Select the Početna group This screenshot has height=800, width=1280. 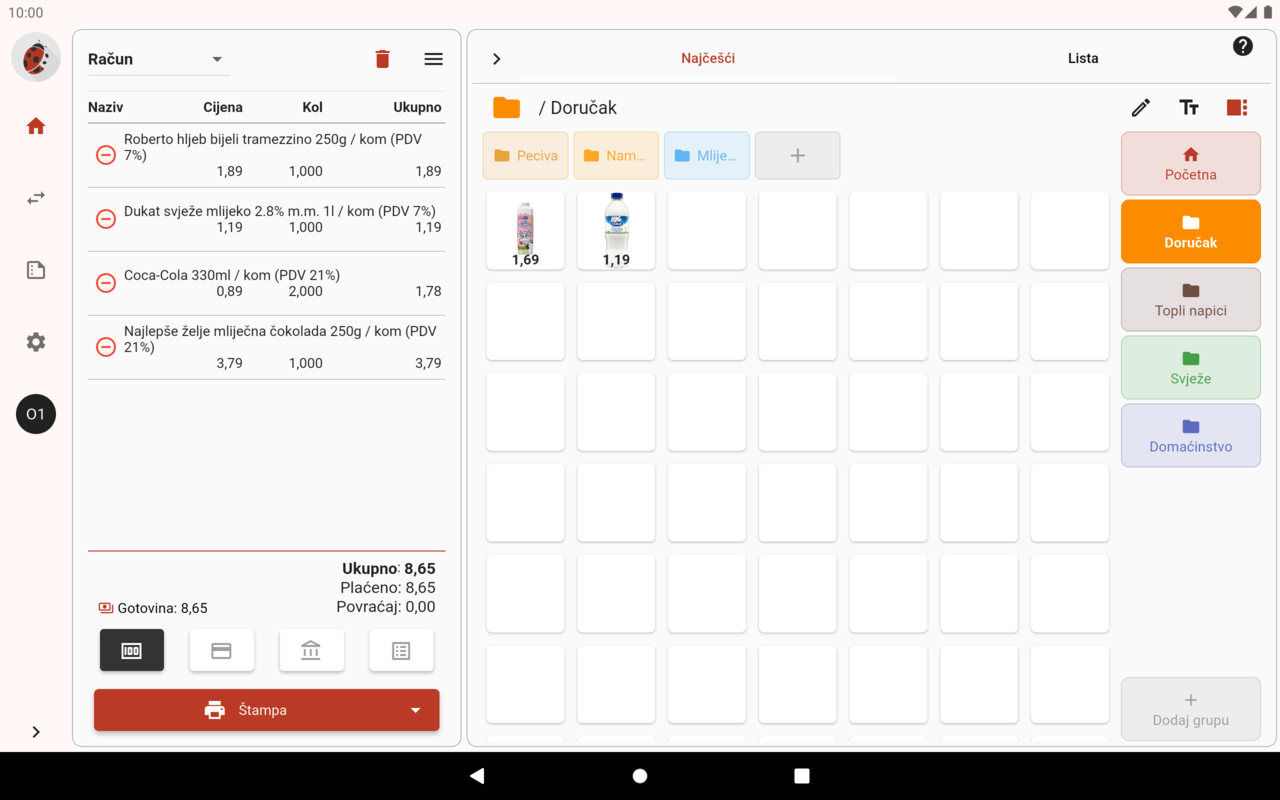[1191, 164]
